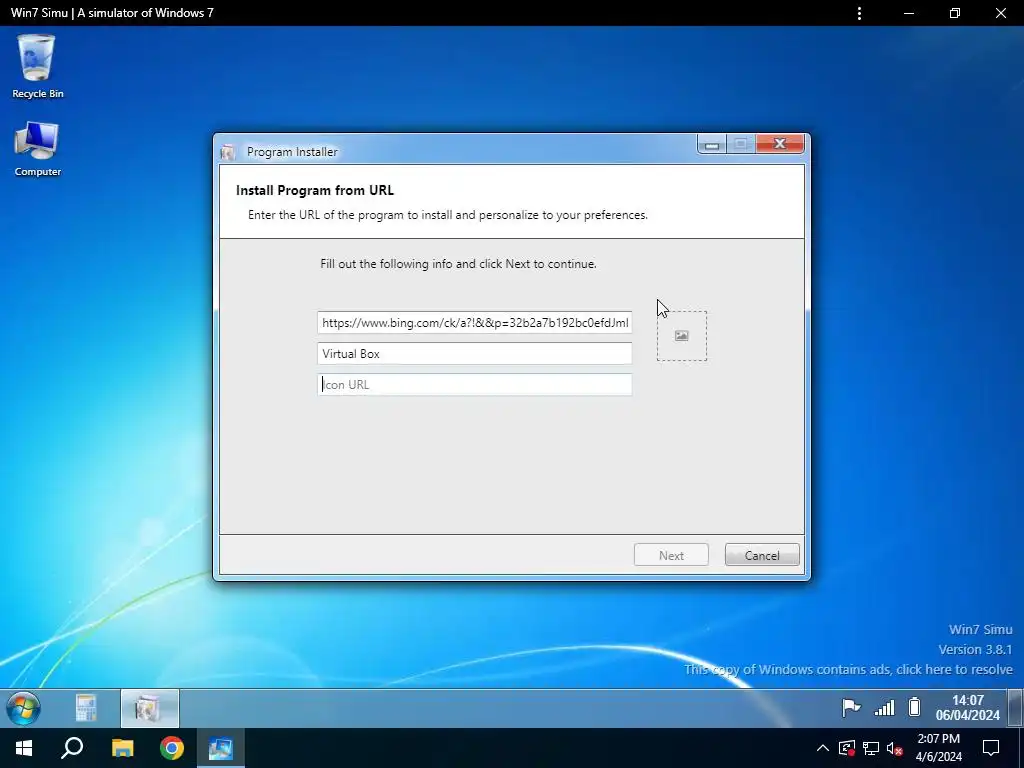Click the Win7 clock showing 14:07

tap(967, 708)
